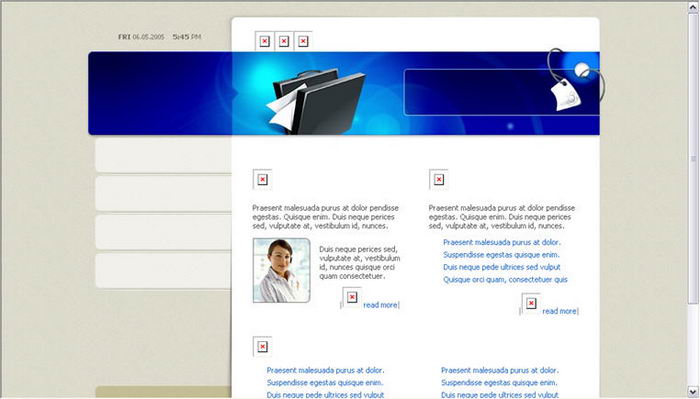
Task: Click the broken heading image above the bottom-left link list
Action: click(x=262, y=347)
